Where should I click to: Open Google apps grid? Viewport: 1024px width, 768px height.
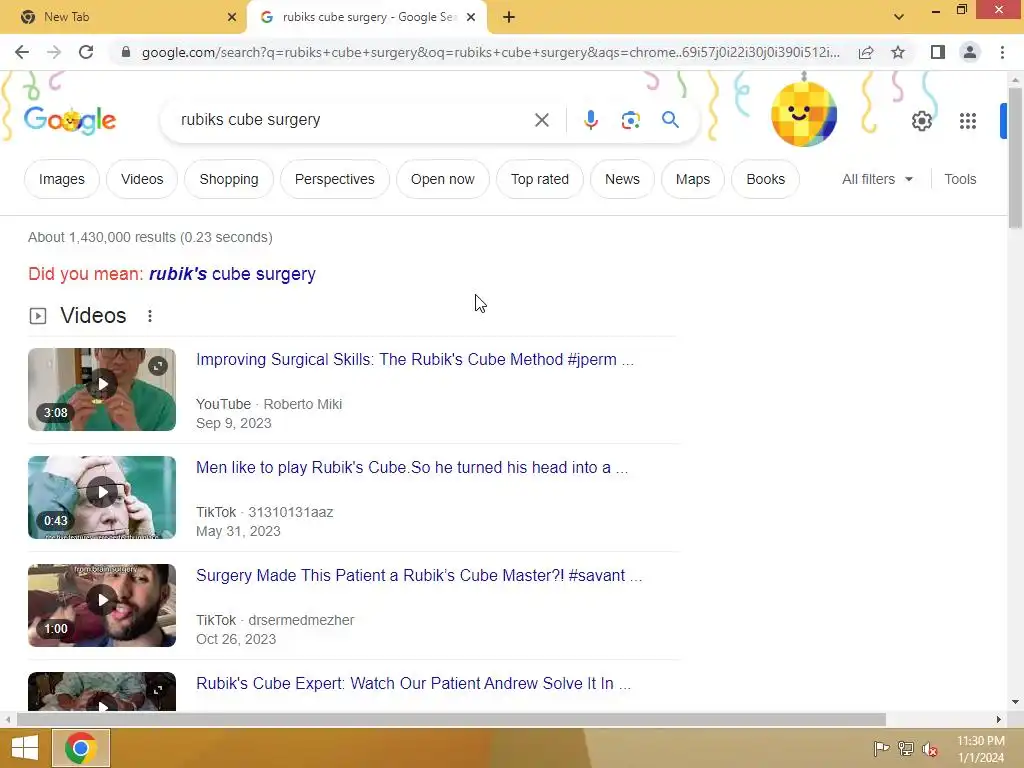(x=968, y=121)
